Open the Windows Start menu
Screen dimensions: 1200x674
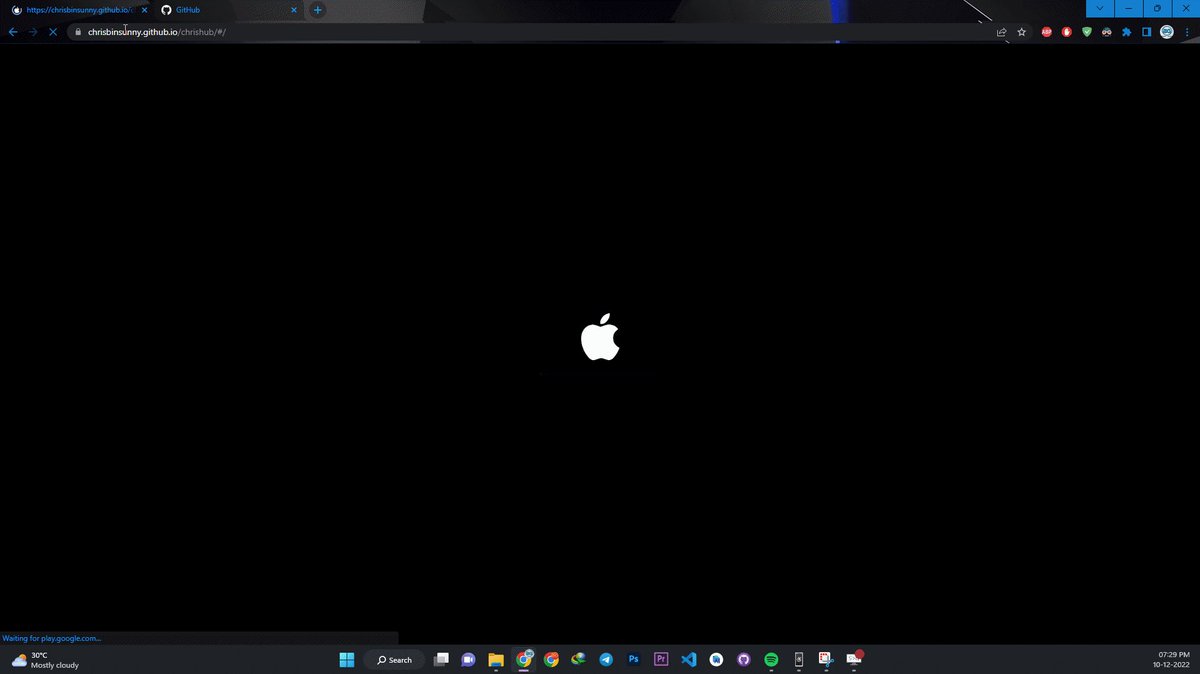347,660
